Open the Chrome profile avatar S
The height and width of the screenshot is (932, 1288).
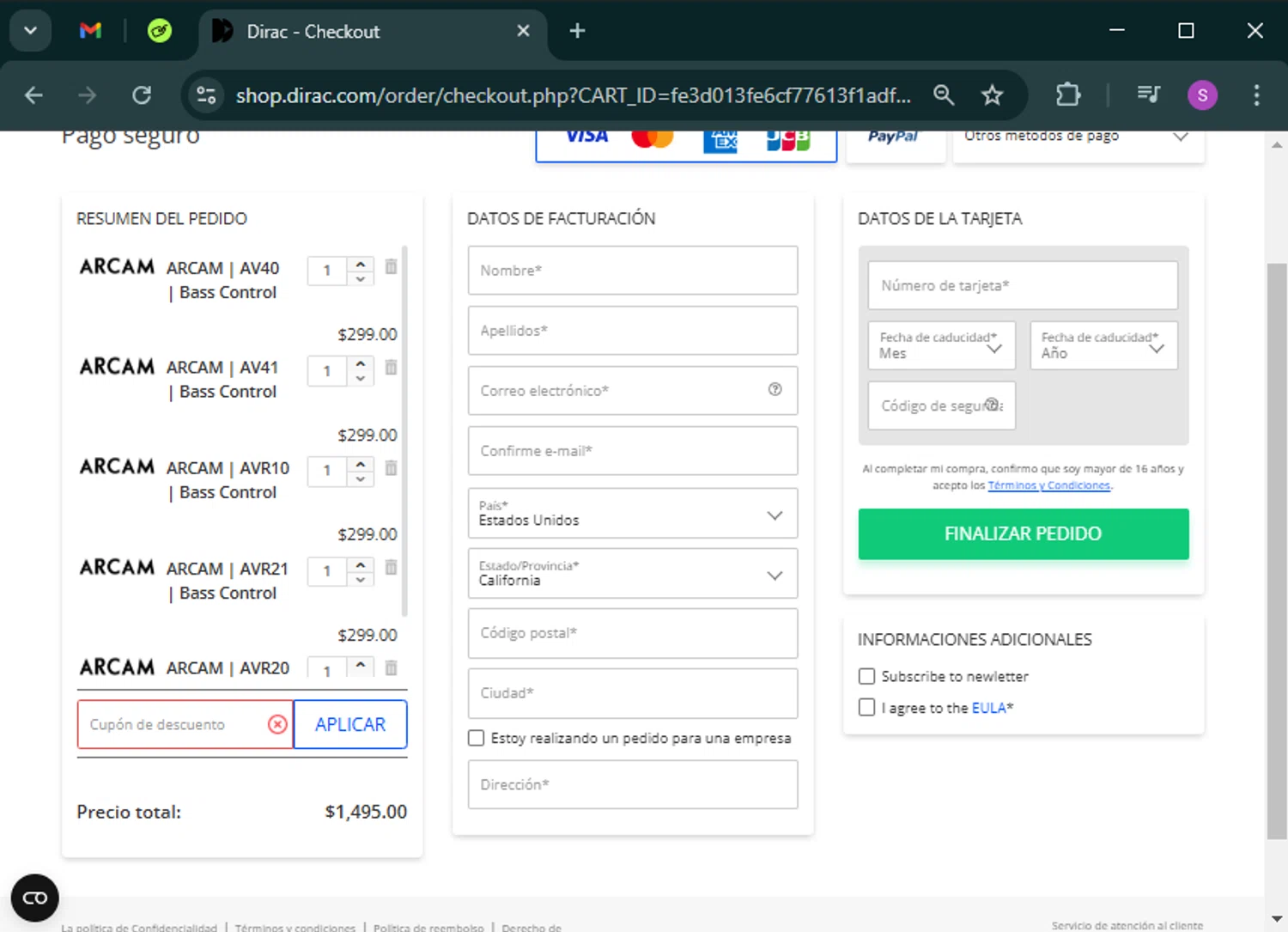(x=1202, y=94)
